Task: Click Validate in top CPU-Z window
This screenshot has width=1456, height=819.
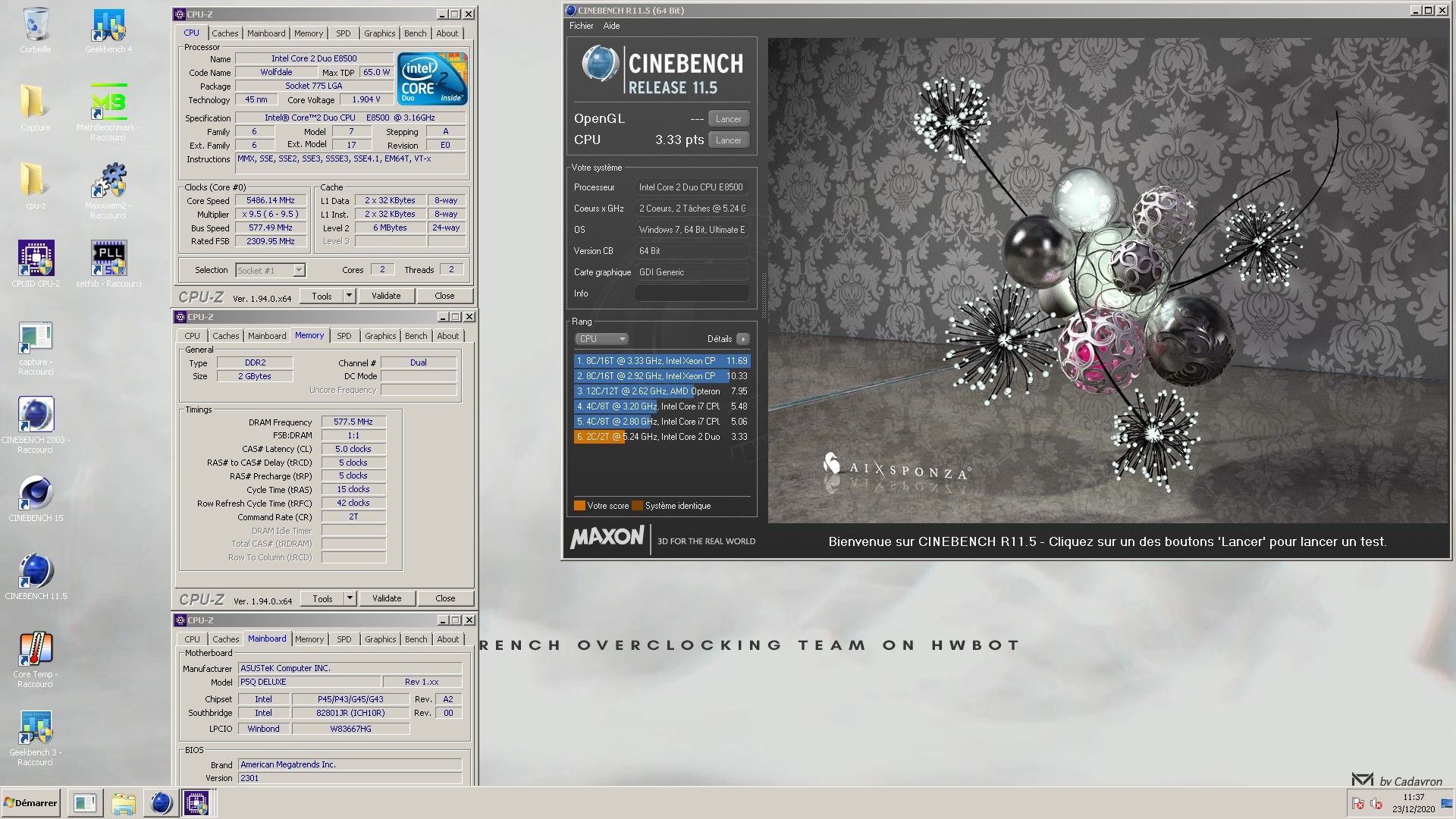Action: click(x=386, y=296)
